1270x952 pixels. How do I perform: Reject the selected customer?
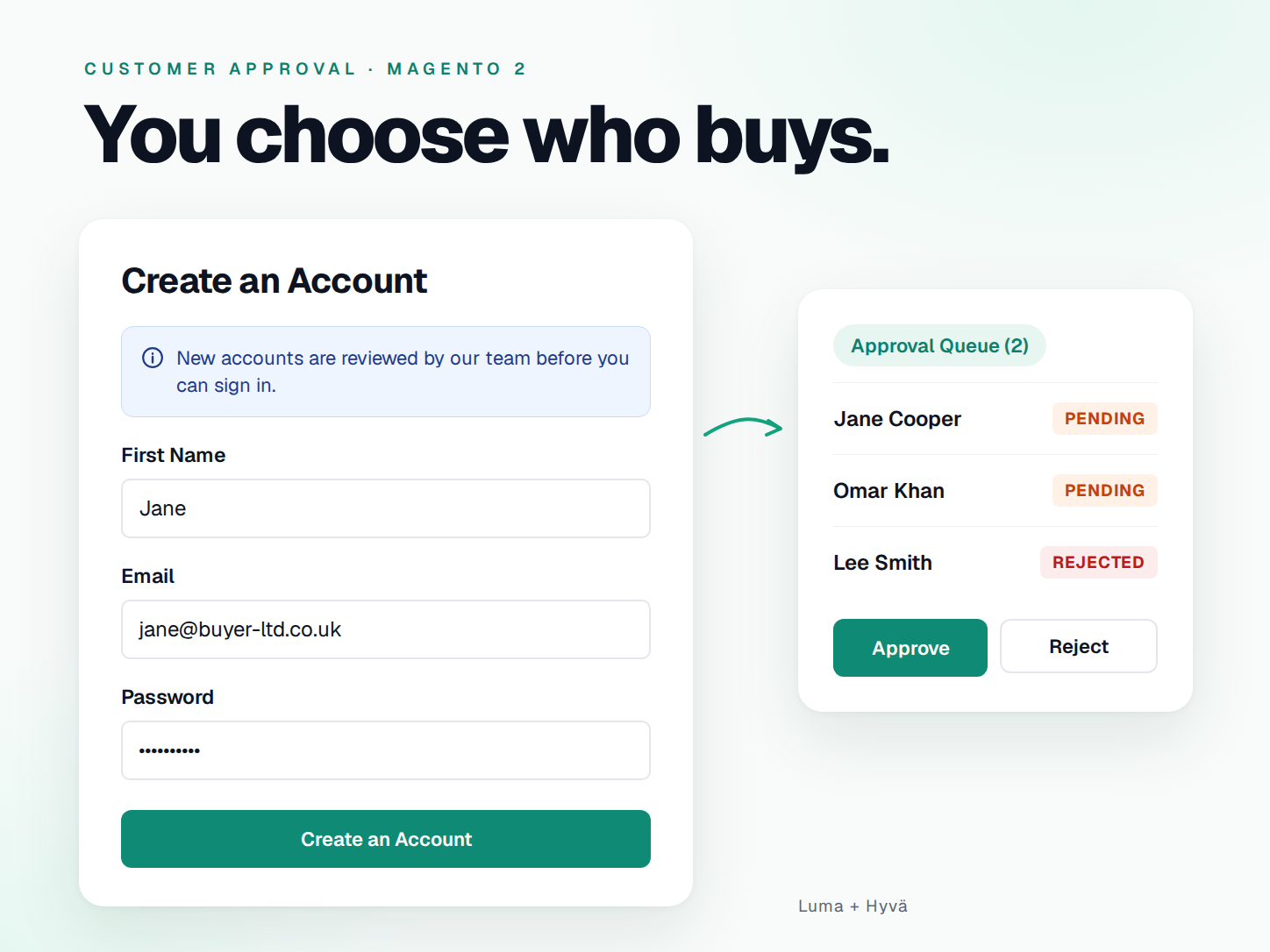coord(1079,646)
